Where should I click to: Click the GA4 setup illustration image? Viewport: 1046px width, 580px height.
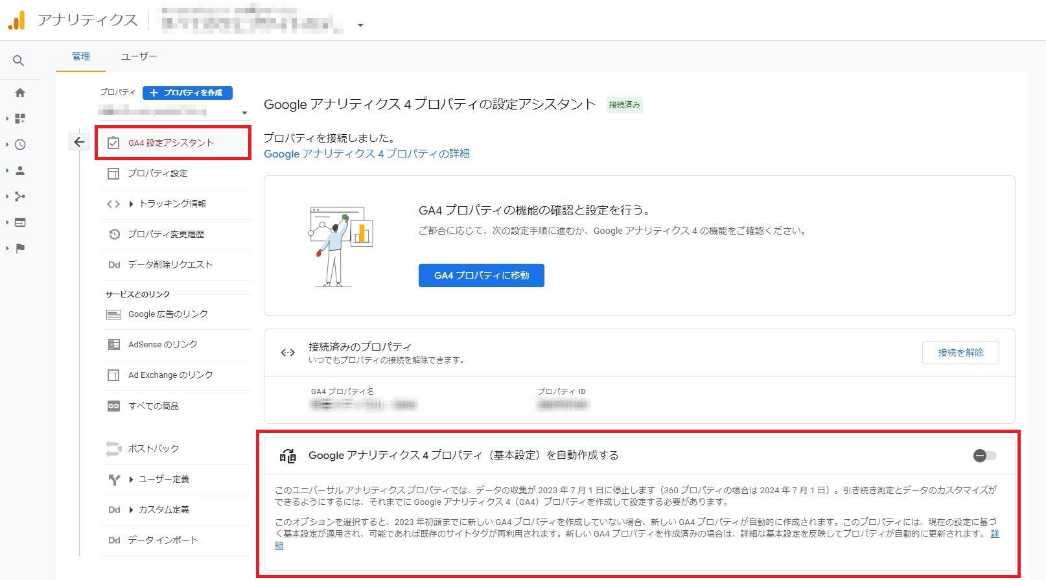coord(341,246)
